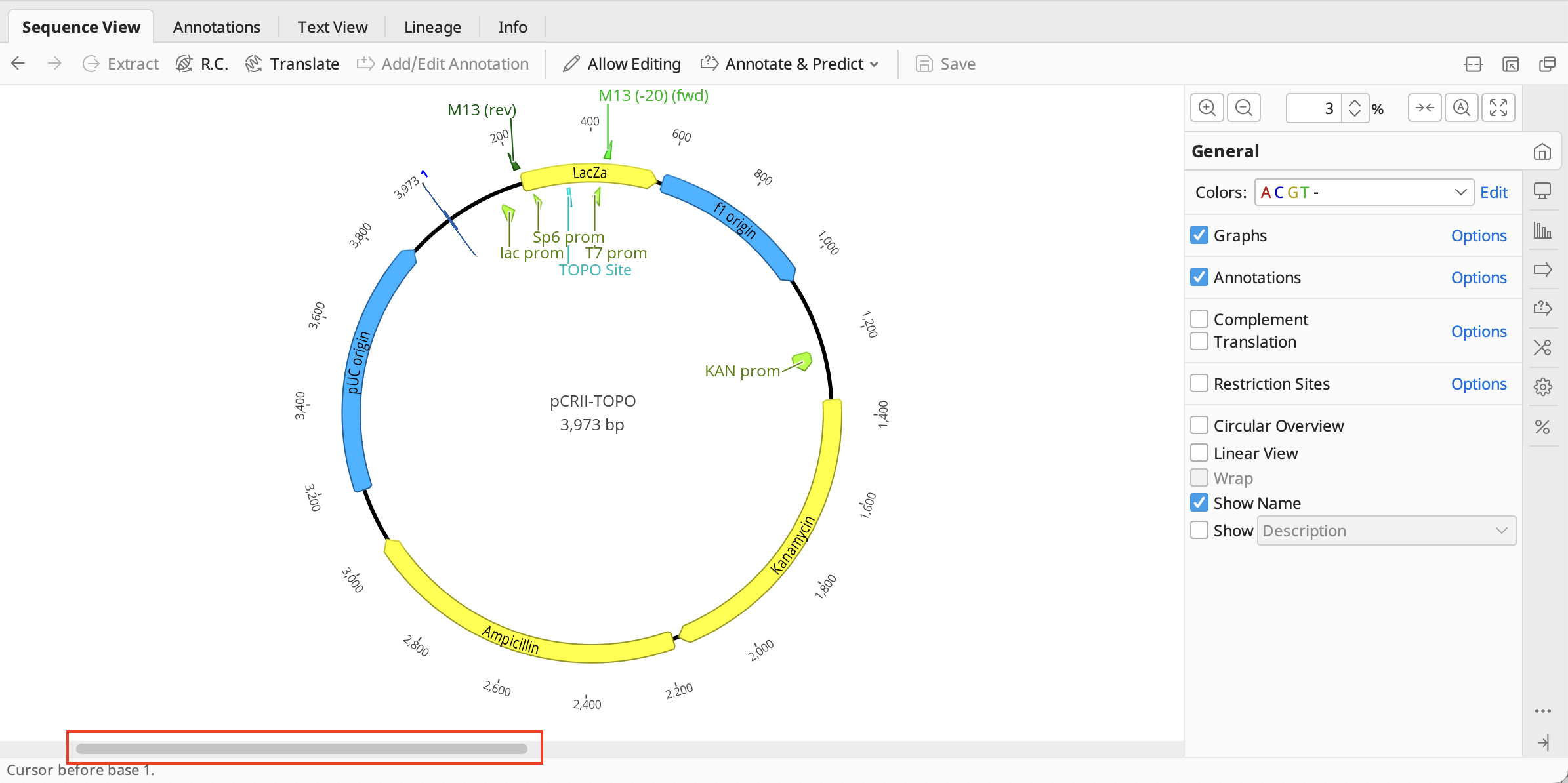Open the Show Description dropdown
1568x783 pixels.
[x=1386, y=531]
